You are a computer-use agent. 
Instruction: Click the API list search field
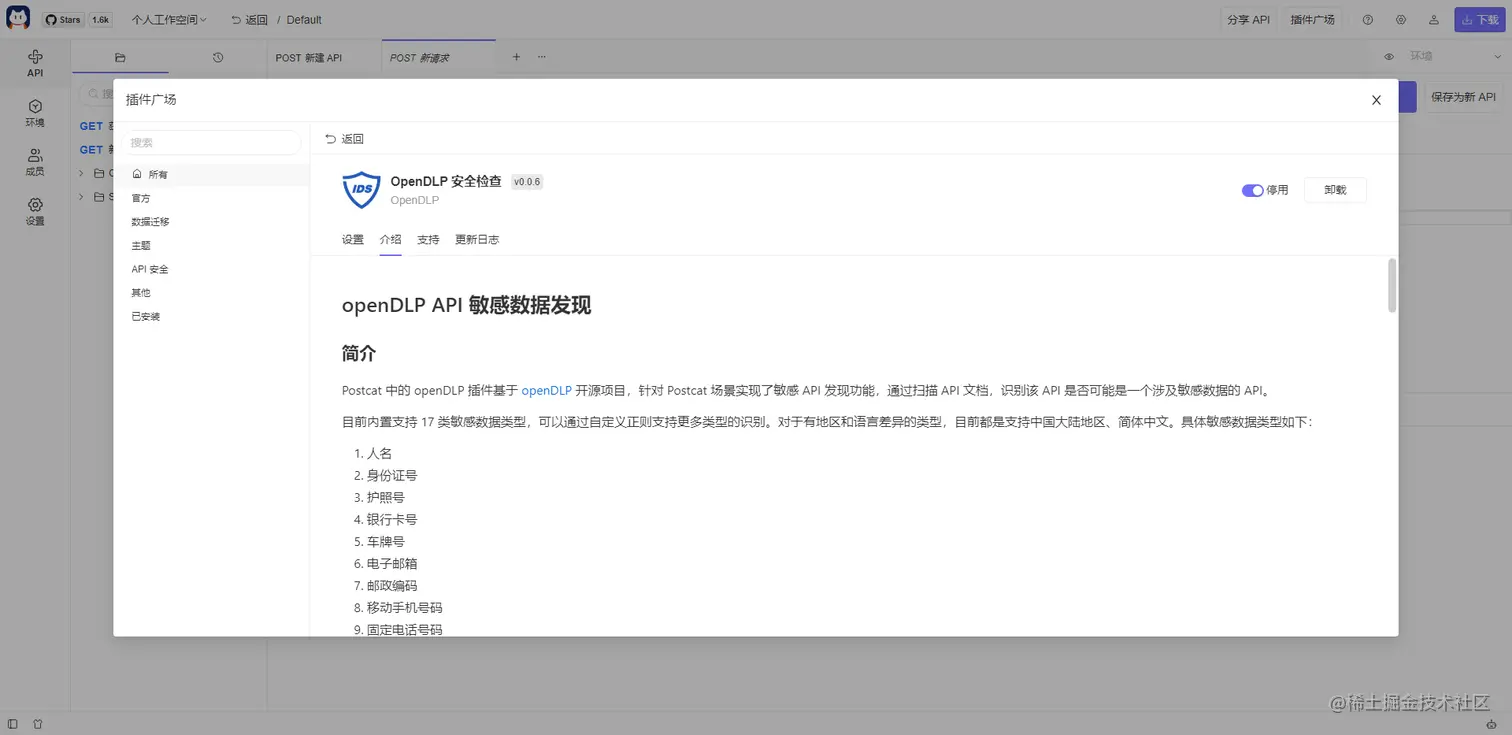tap(96, 94)
